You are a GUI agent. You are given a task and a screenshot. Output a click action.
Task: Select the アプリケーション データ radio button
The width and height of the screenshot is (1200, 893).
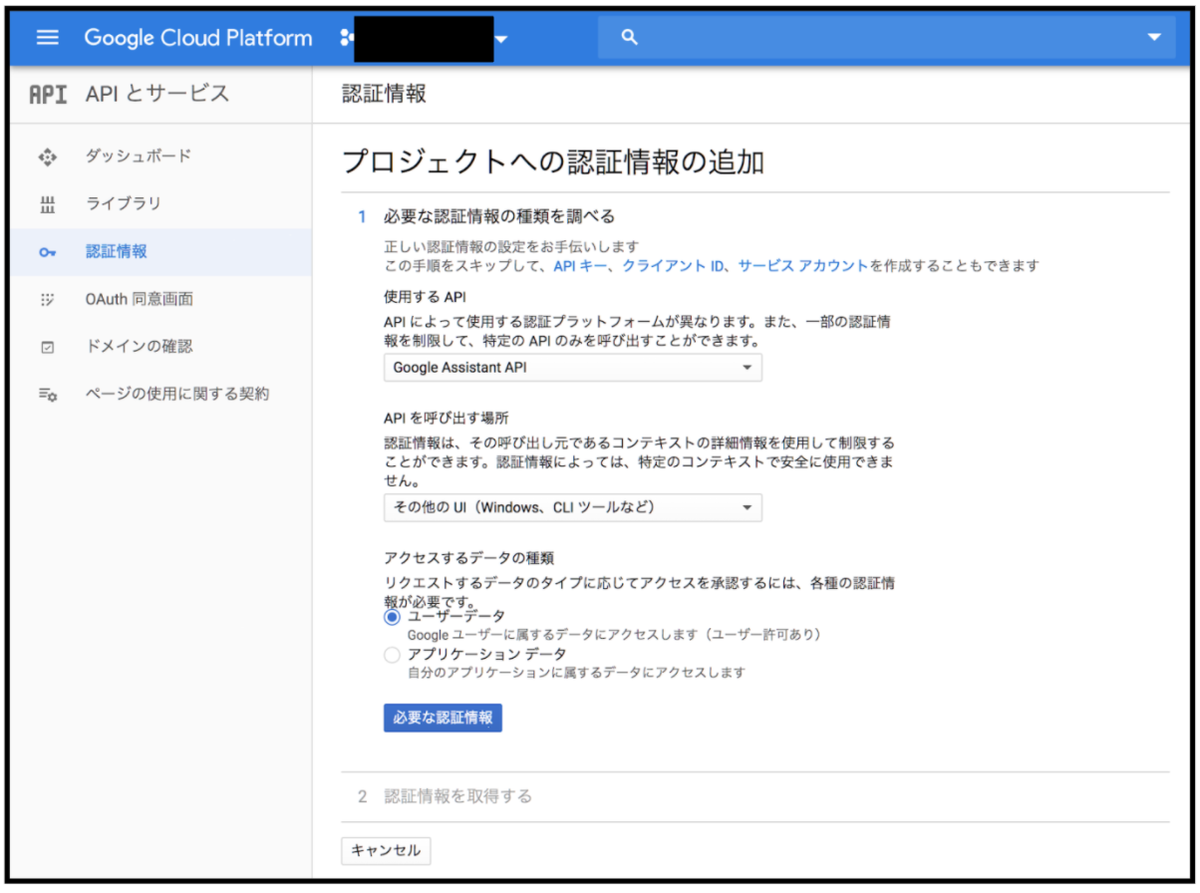392,655
